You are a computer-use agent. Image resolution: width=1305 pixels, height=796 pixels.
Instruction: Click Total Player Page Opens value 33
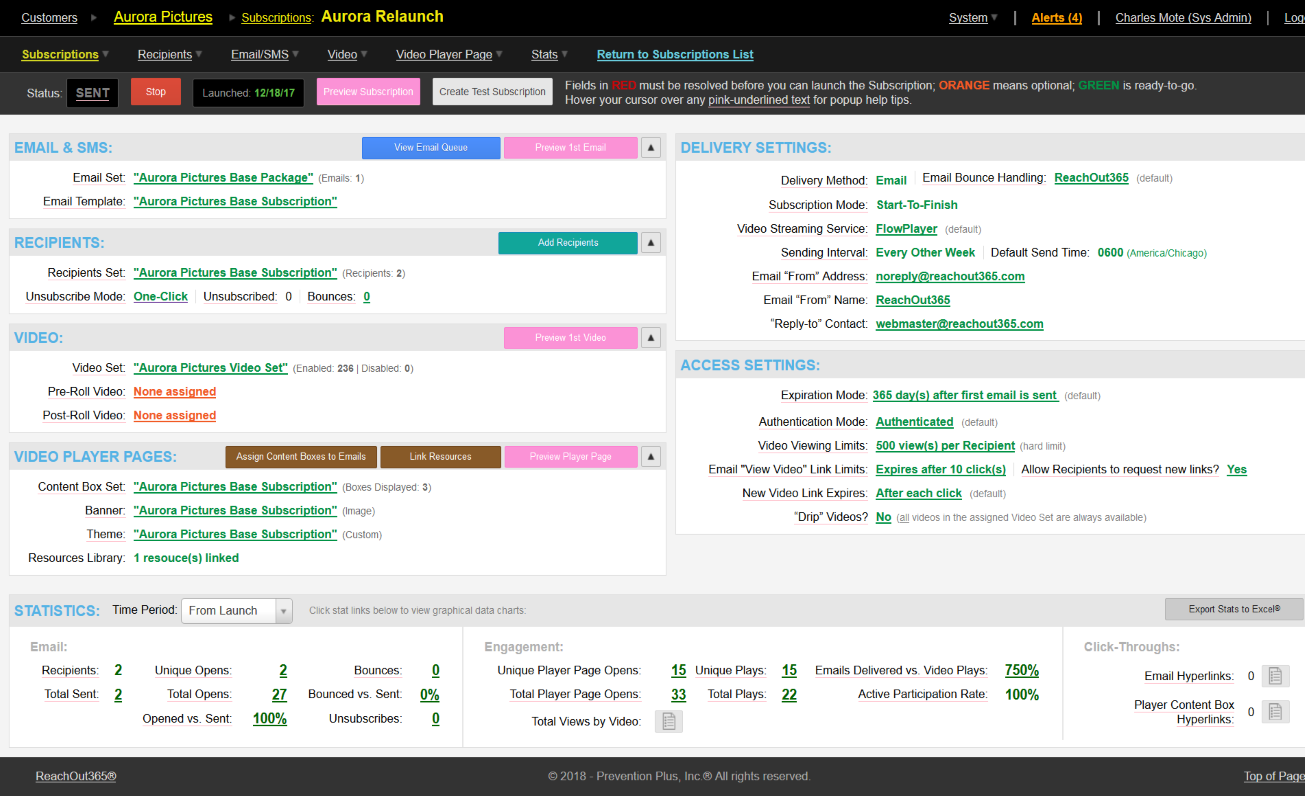coord(678,695)
